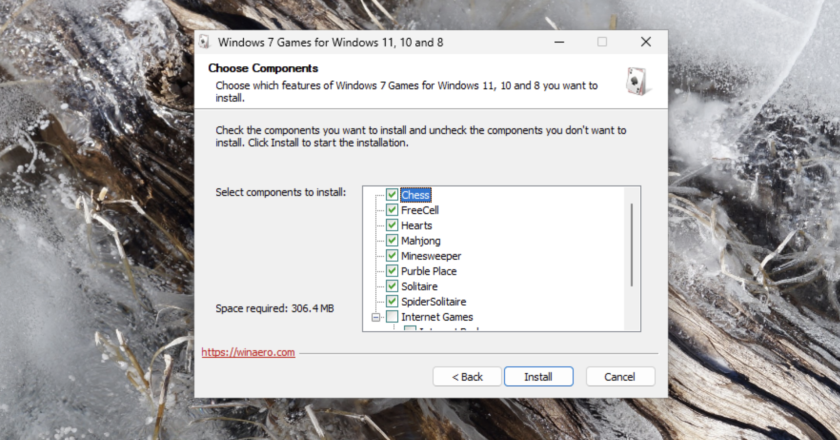Select the Solitaire label in list
The image size is (840, 440).
coord(419,286)
